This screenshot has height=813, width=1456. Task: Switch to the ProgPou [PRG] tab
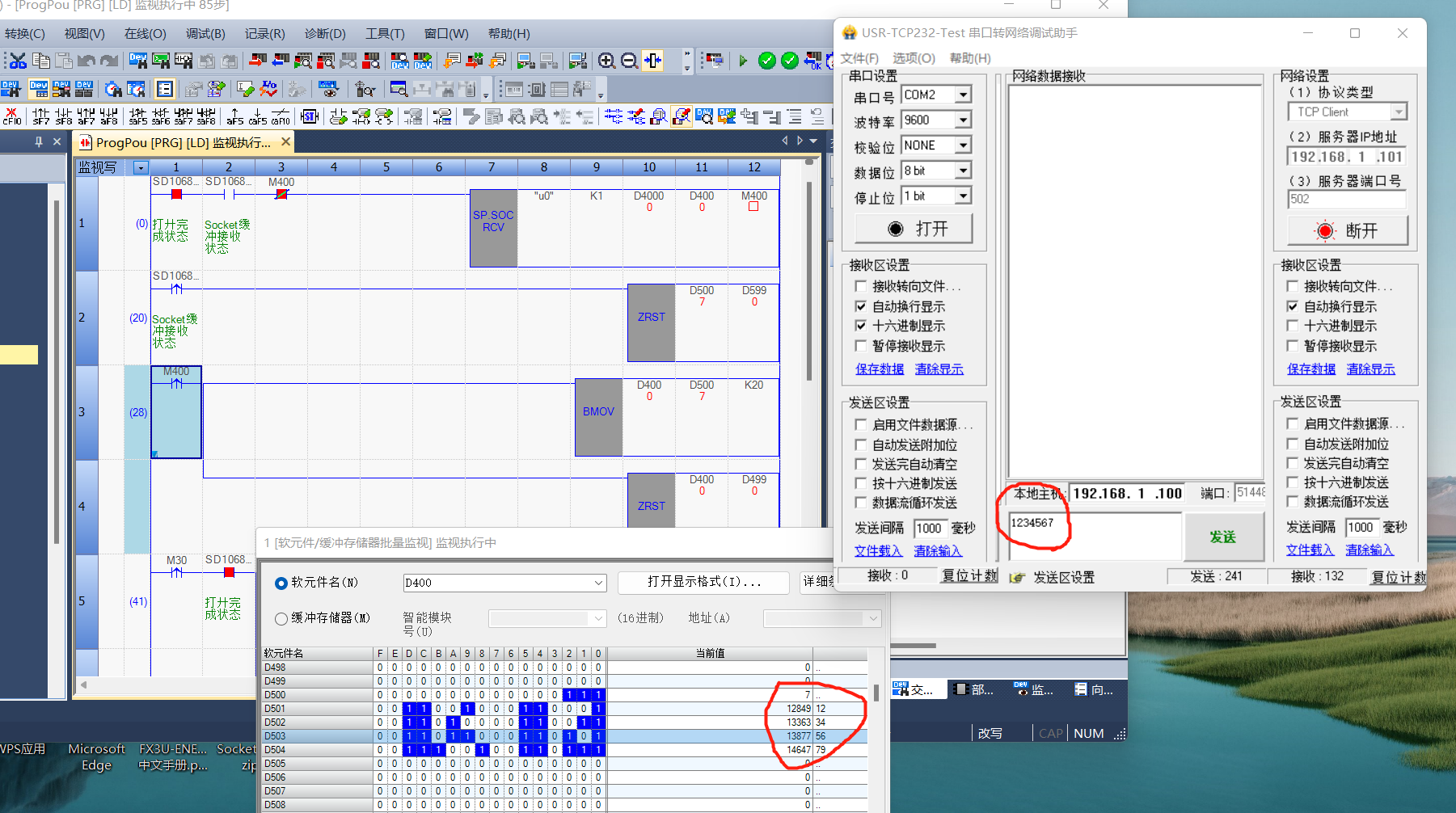coord(182,143)
